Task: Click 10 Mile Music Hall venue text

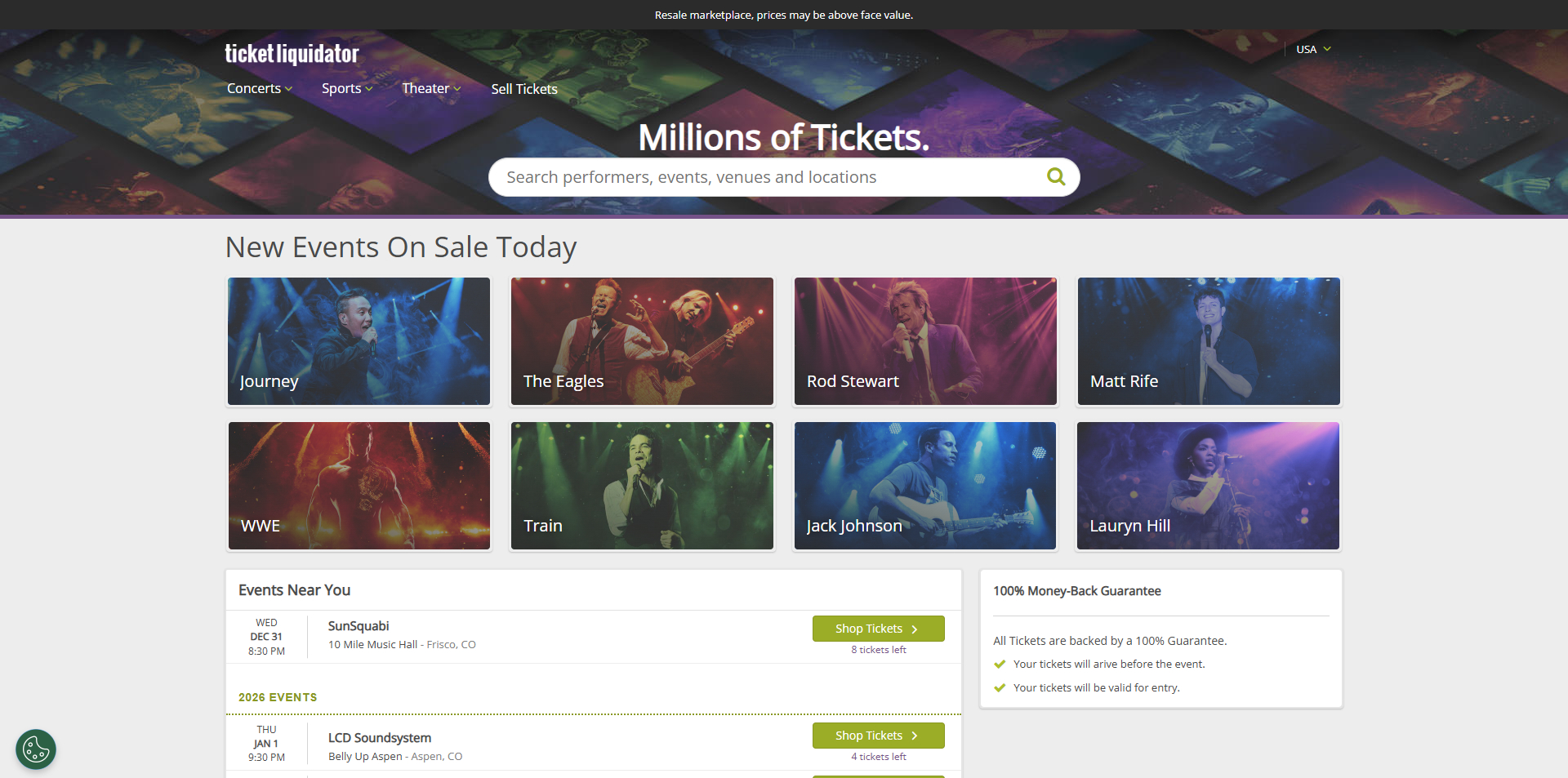Action: (372, 645)
